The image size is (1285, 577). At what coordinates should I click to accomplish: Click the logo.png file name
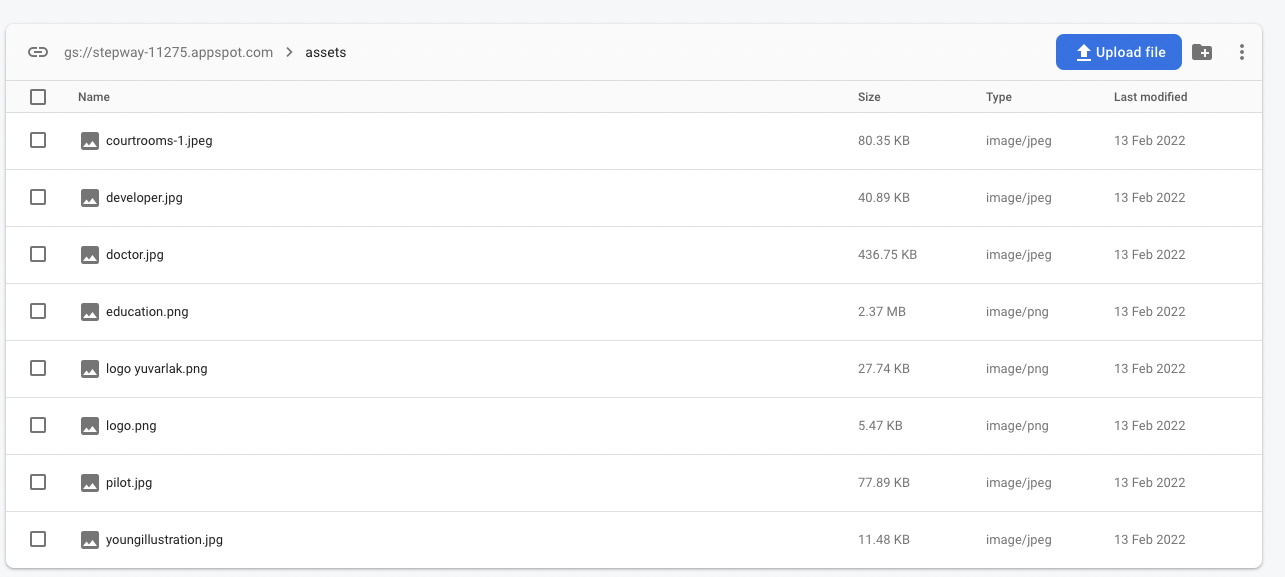click(x=131, y=426)
